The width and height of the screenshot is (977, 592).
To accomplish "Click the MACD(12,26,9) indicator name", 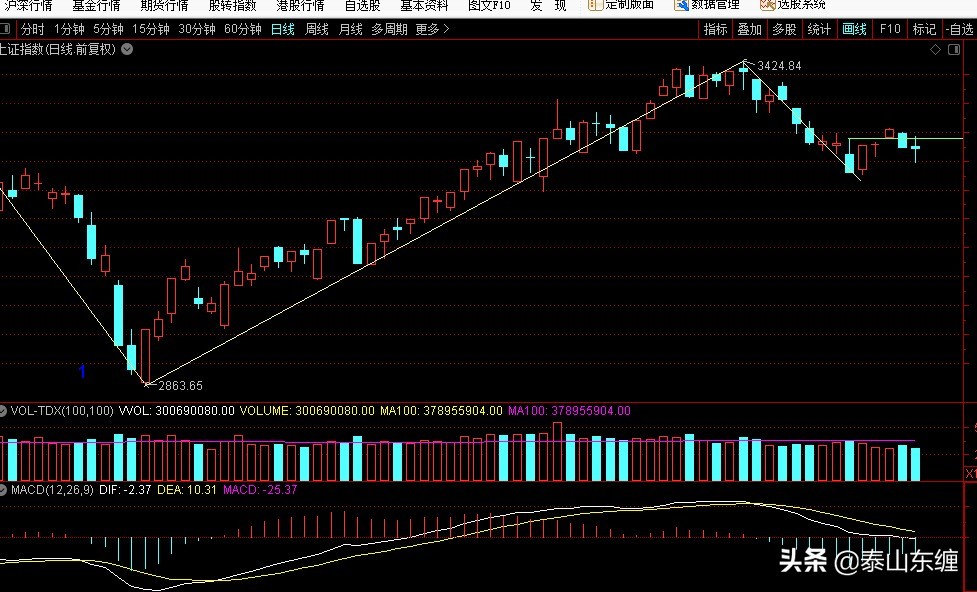I will (x=52, y=490).
